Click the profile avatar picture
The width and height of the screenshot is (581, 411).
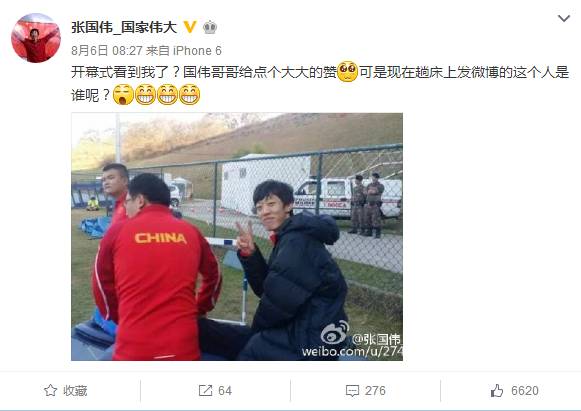pyautogui.click(x=36, y=38)
